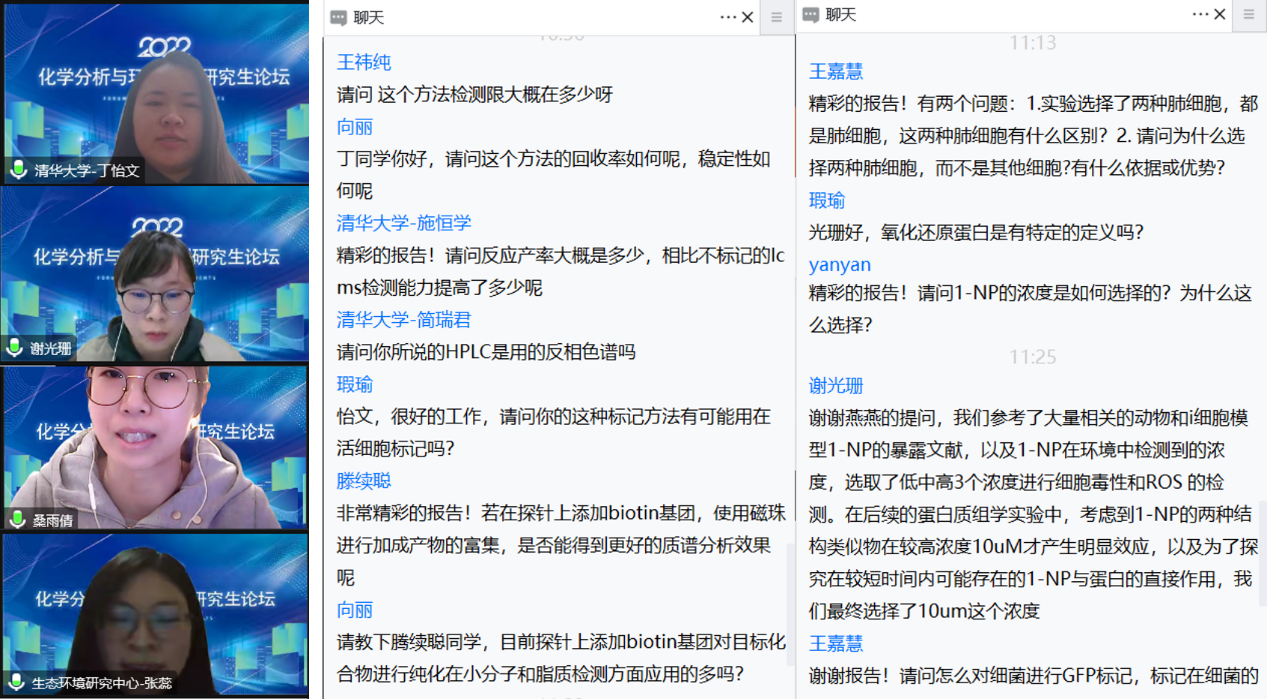The image size is (1267, 699).
Task: Open the hamburger menu beside the left chat panel
Action: [777, 17]
